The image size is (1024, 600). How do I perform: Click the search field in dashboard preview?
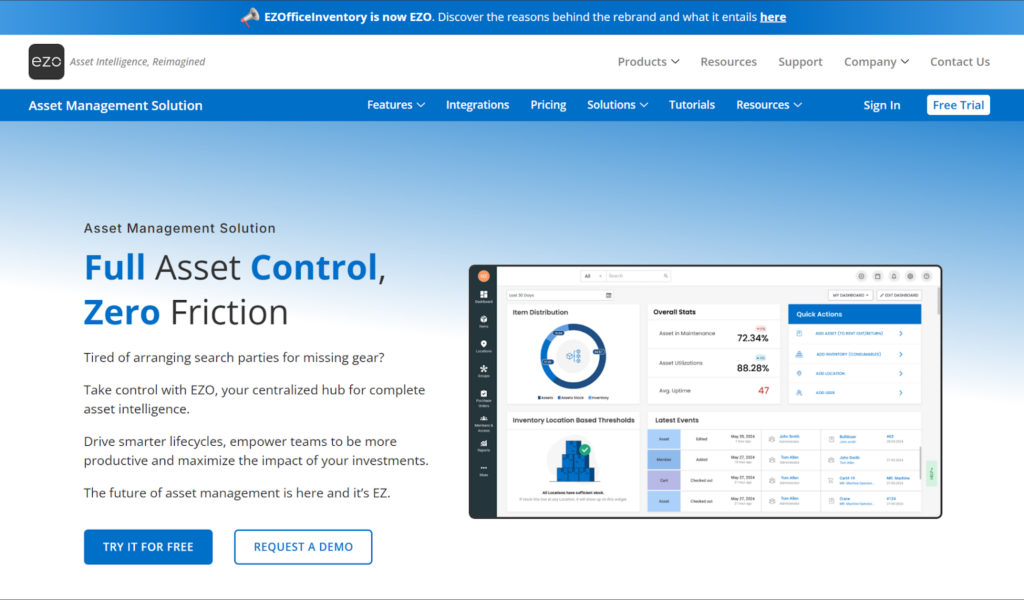coord(638,276)
